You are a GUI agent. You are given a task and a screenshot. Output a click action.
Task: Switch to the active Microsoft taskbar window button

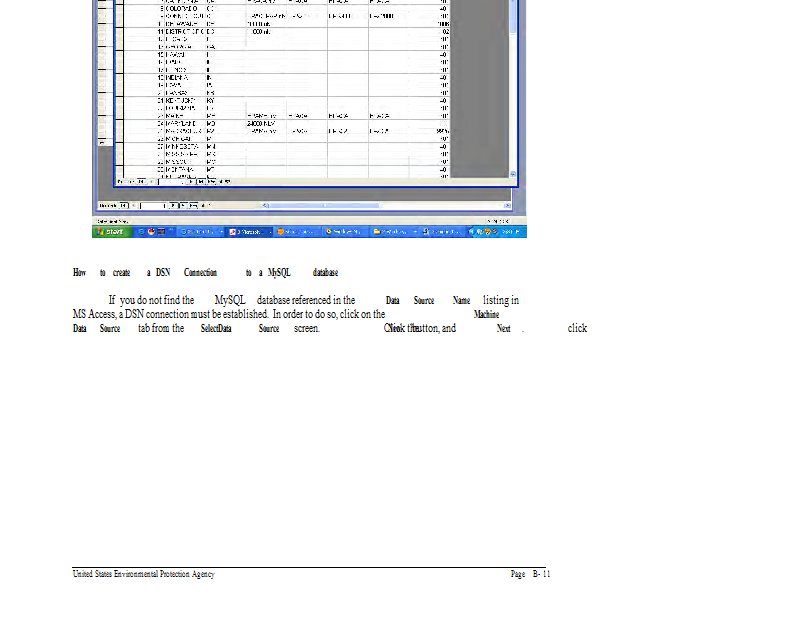tap(249, 231)
